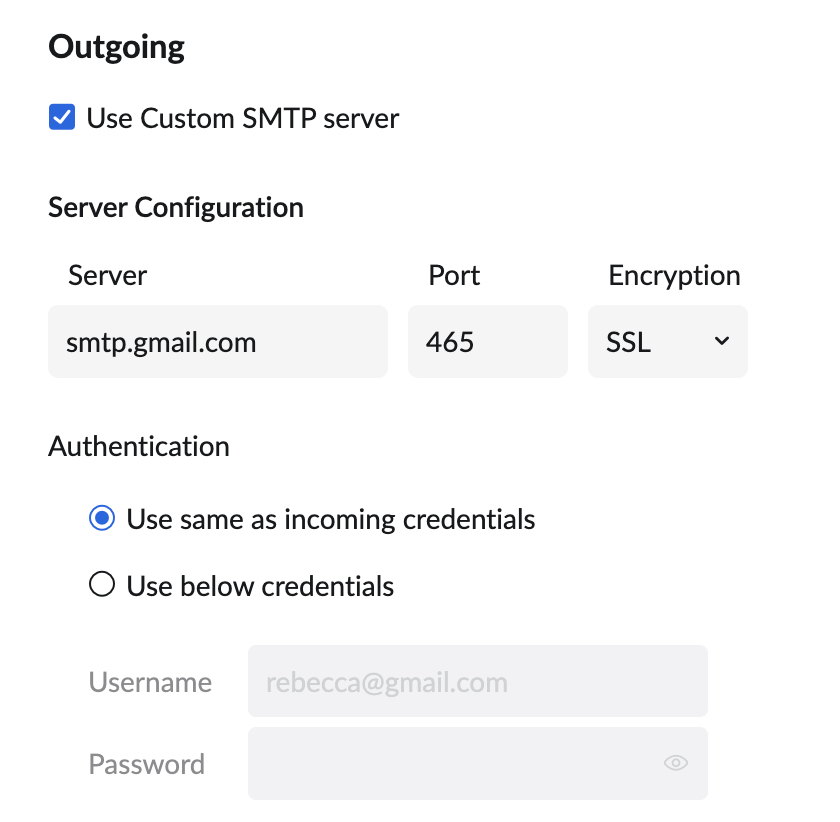This screenshot has width=840, height=822.
Task: Show password with the eye icon
Action: coord(676,764)
